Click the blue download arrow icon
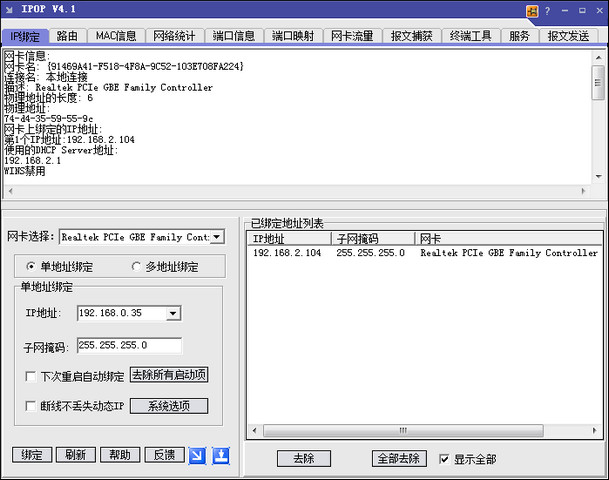This screenshot has width=609, height=480. pos(221,455)
